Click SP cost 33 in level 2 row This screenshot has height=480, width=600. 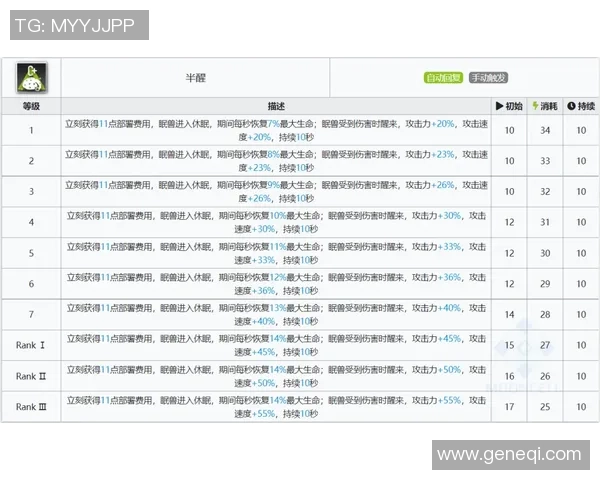tap(545, 161)
